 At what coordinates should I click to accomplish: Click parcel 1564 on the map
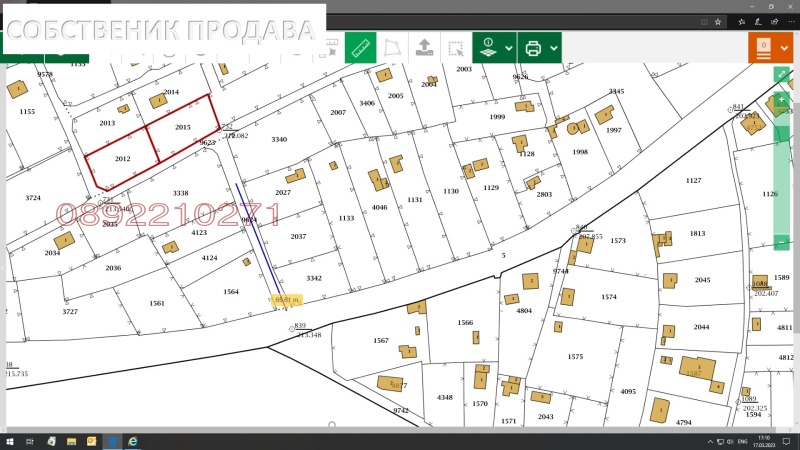coord(231,292)
